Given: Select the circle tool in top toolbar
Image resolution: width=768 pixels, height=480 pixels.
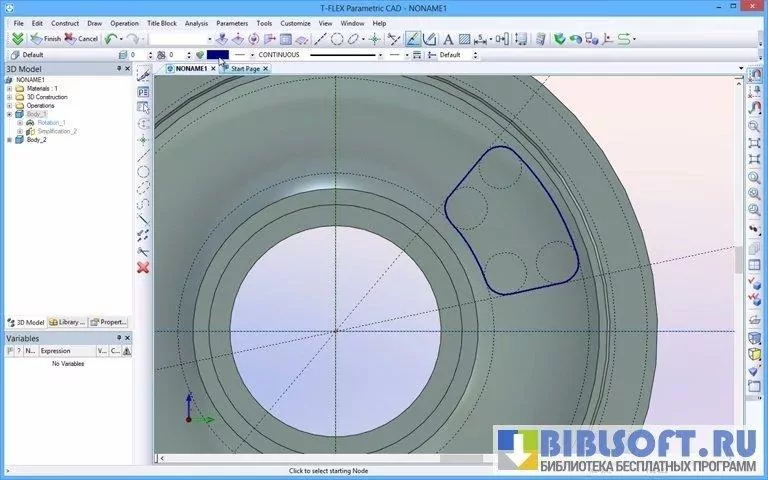Looking at the screenshot, I should pos(338,39).
